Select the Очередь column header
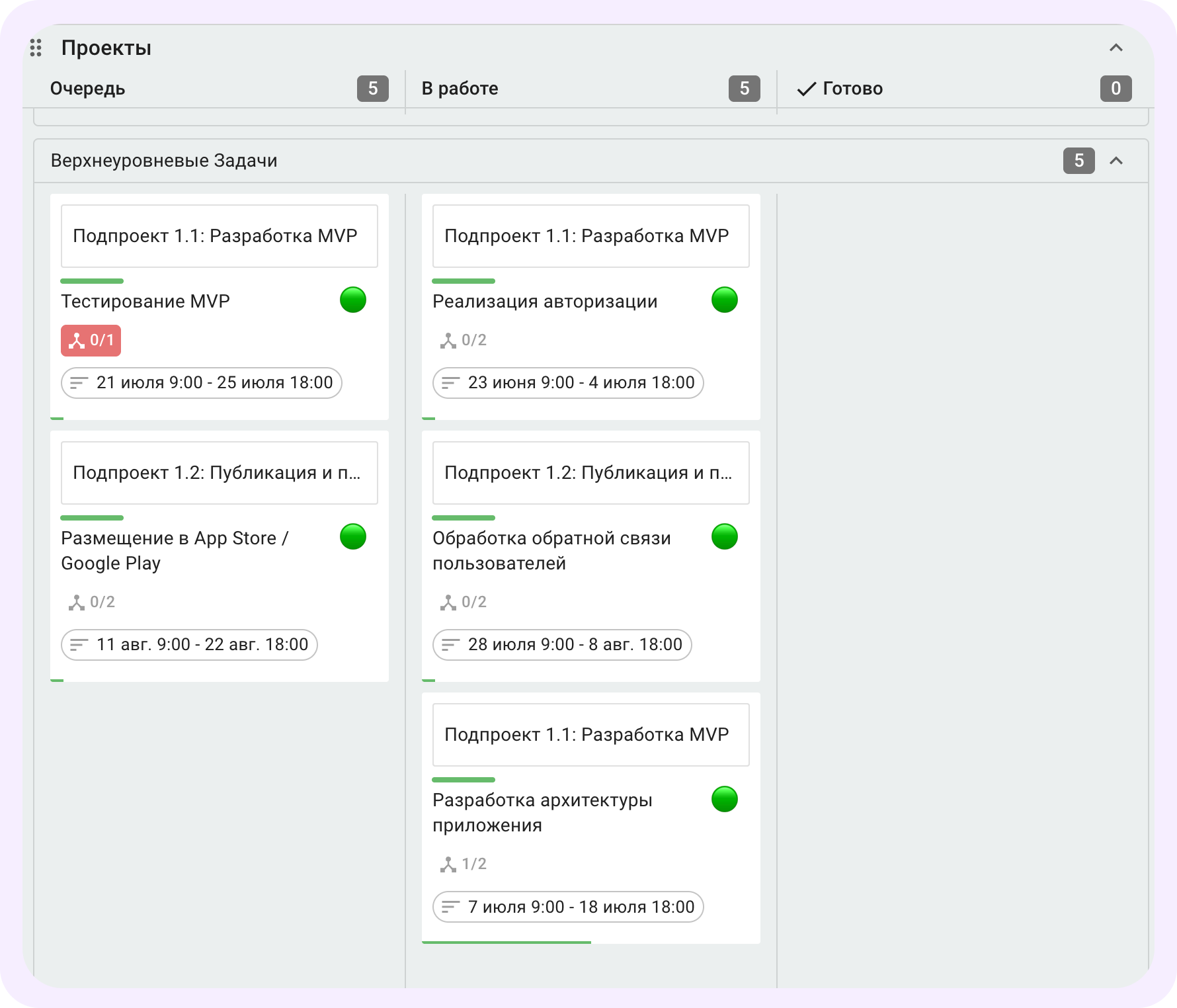Screen dimensions: 1177x1008 click(x=87, y=89)
